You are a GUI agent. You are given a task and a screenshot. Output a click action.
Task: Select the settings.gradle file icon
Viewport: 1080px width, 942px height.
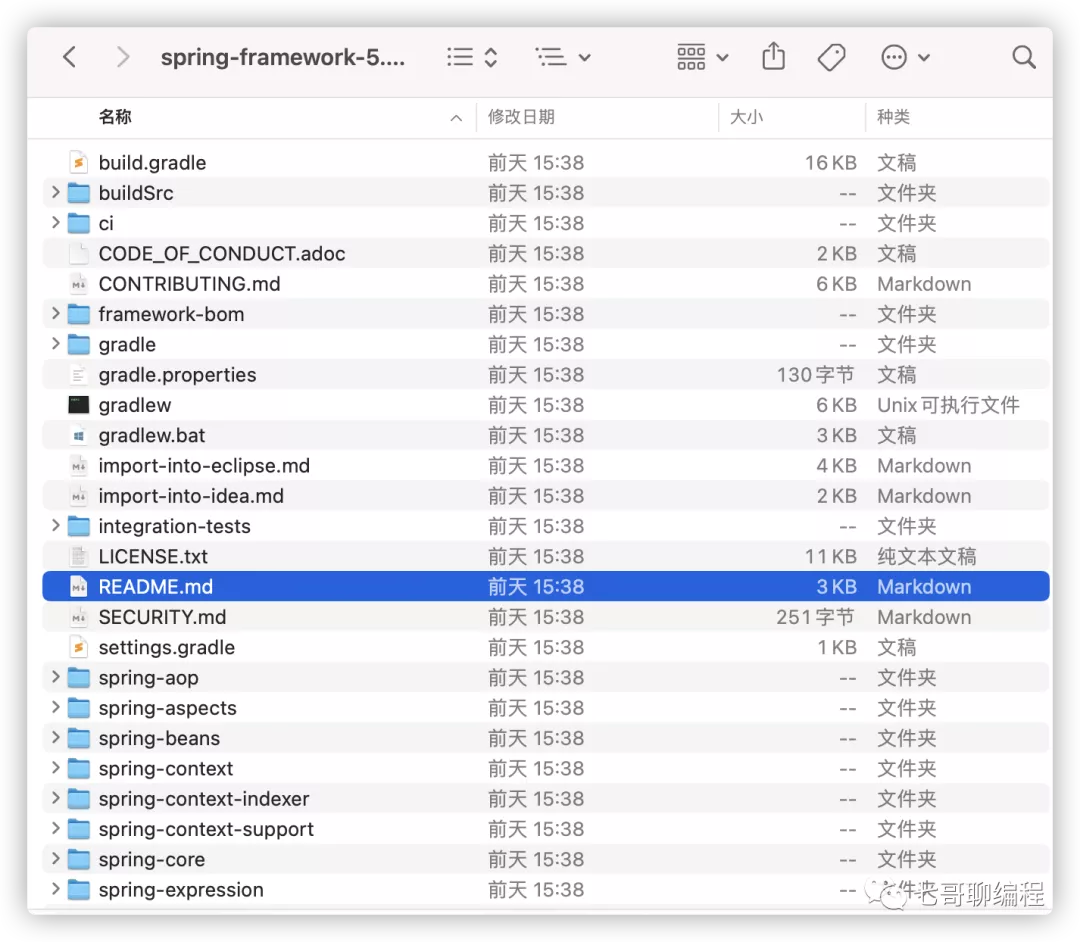79,647
